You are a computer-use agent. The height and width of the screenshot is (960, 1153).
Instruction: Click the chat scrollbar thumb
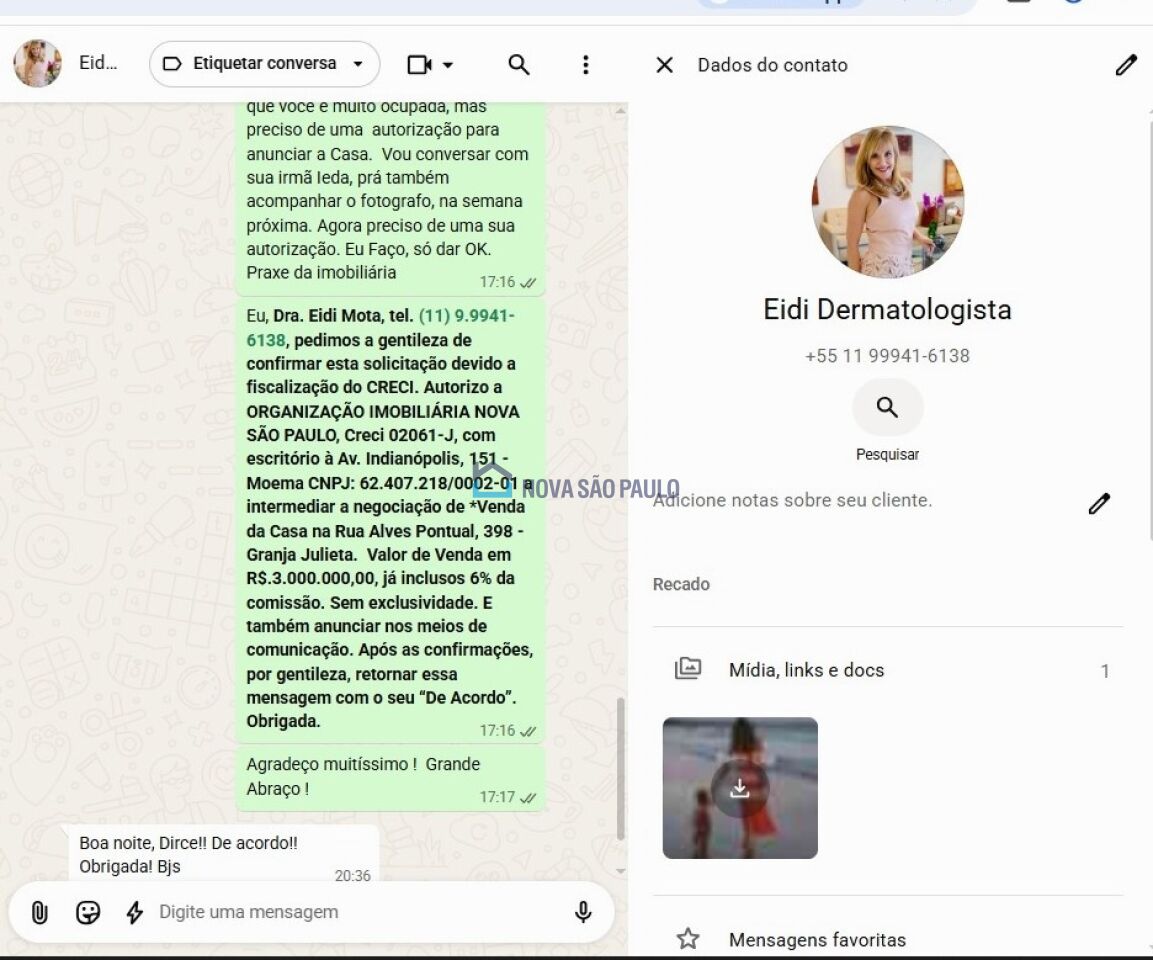621,768
